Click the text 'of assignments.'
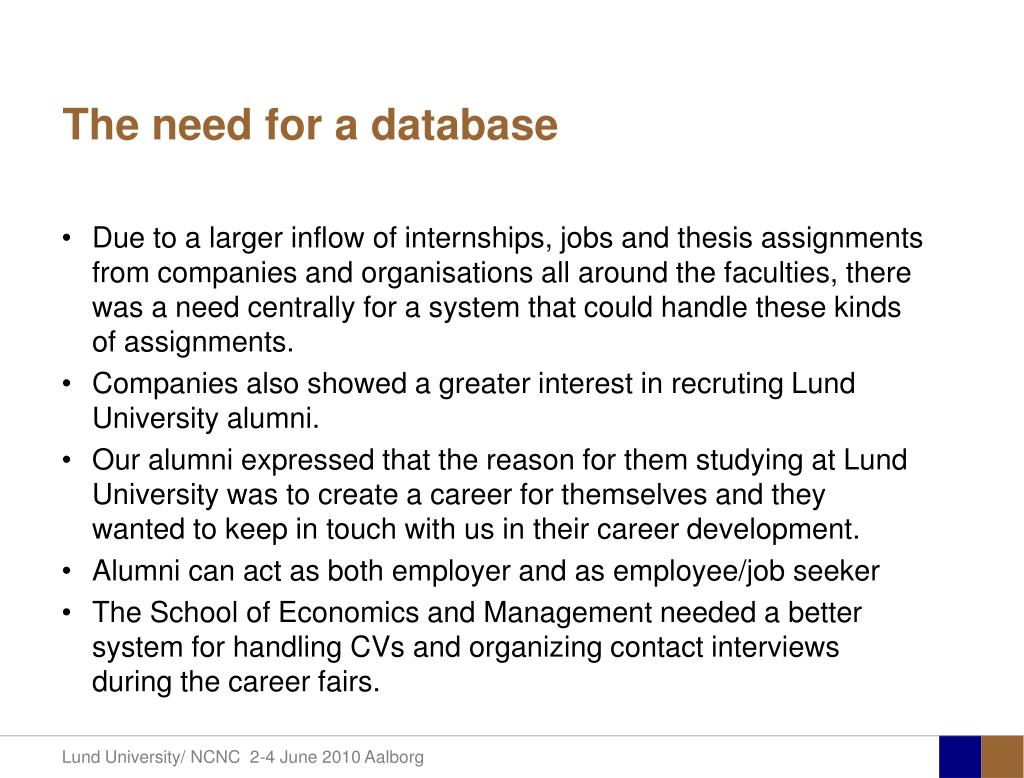 tap(193, 342)
